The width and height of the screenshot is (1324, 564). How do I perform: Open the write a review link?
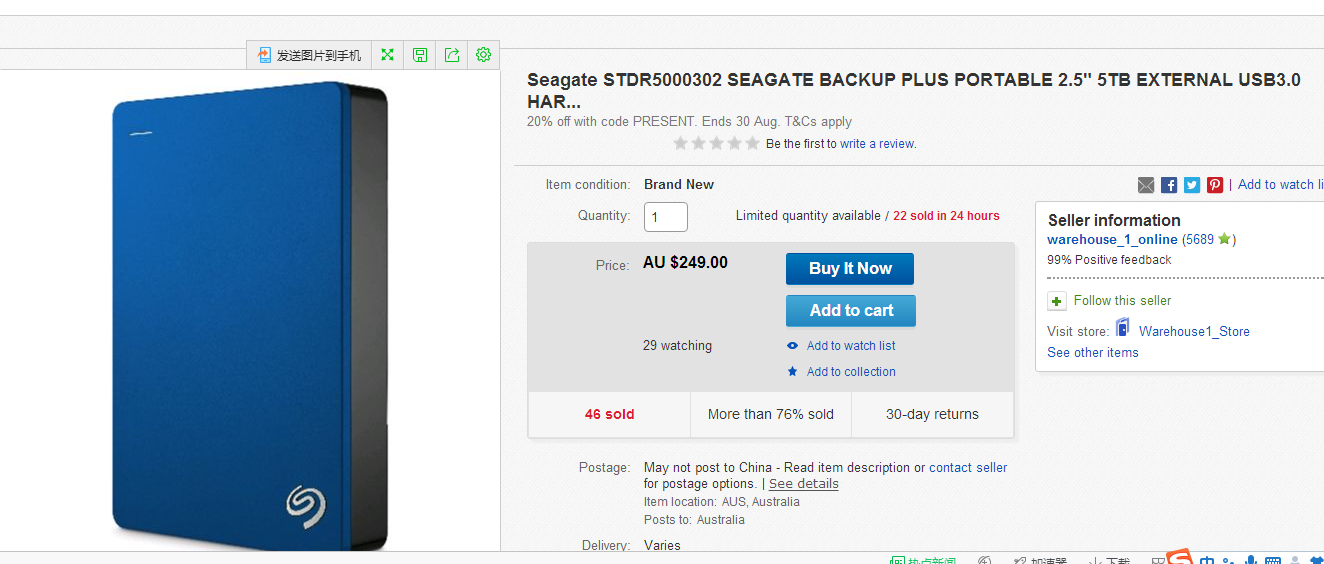877,144
